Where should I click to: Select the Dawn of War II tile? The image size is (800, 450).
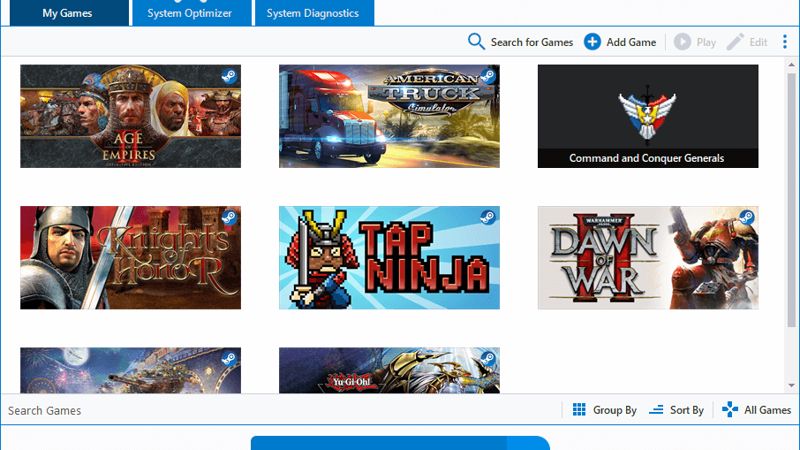(648, 258)
